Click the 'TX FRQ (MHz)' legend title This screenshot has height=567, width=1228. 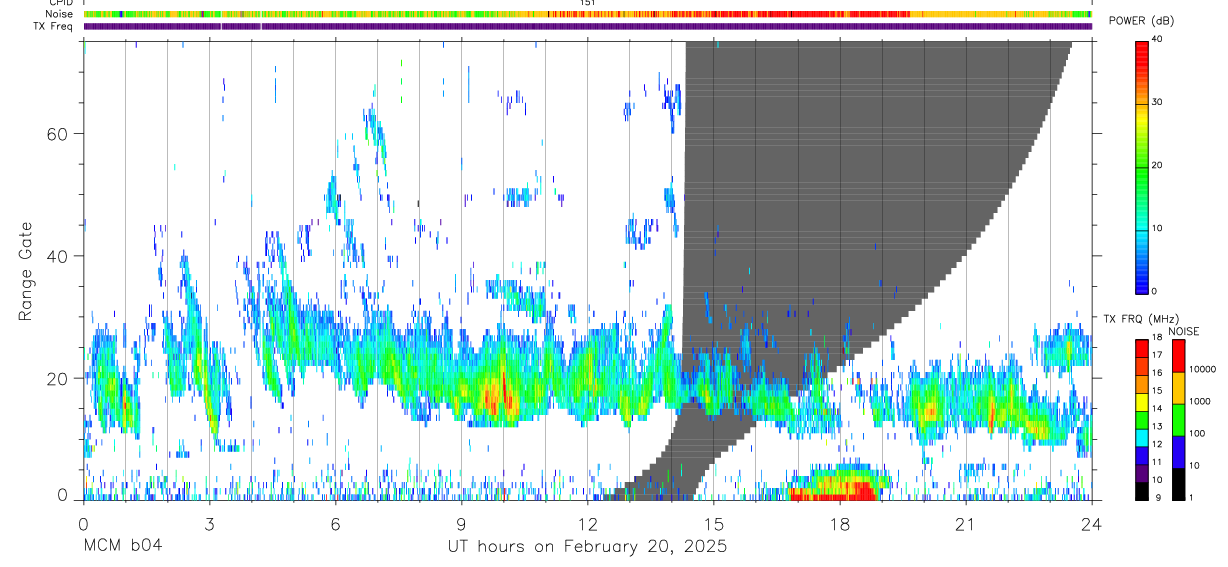[x=1139, y=319]
